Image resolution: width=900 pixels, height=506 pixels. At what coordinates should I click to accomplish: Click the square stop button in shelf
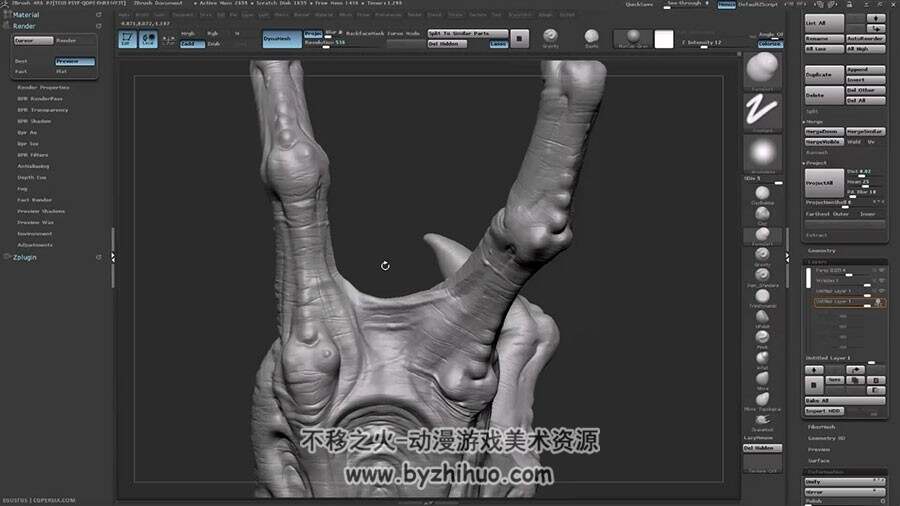519,38
